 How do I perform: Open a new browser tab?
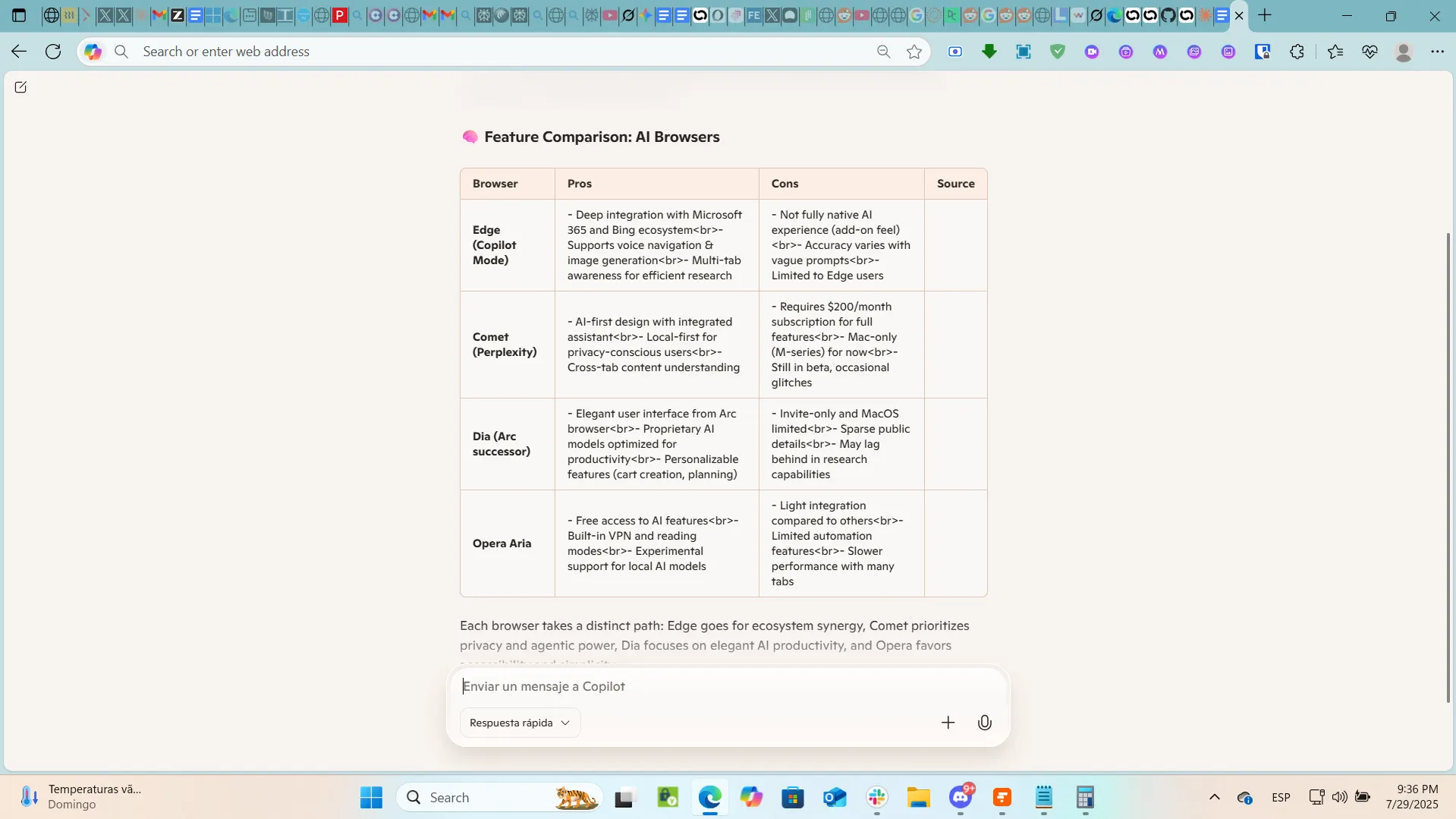pyautogui.click(x=1265, y=15)
